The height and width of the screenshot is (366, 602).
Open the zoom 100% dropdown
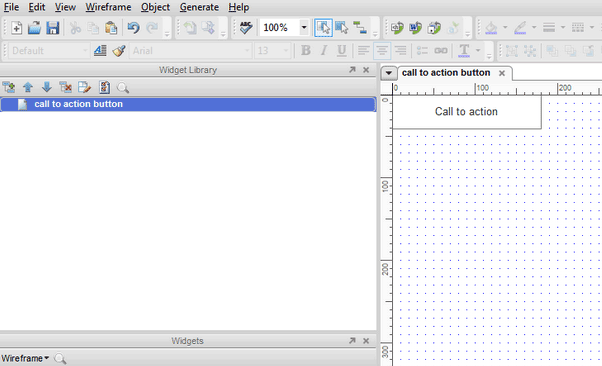pyautogui.click(x=304, y=27)
